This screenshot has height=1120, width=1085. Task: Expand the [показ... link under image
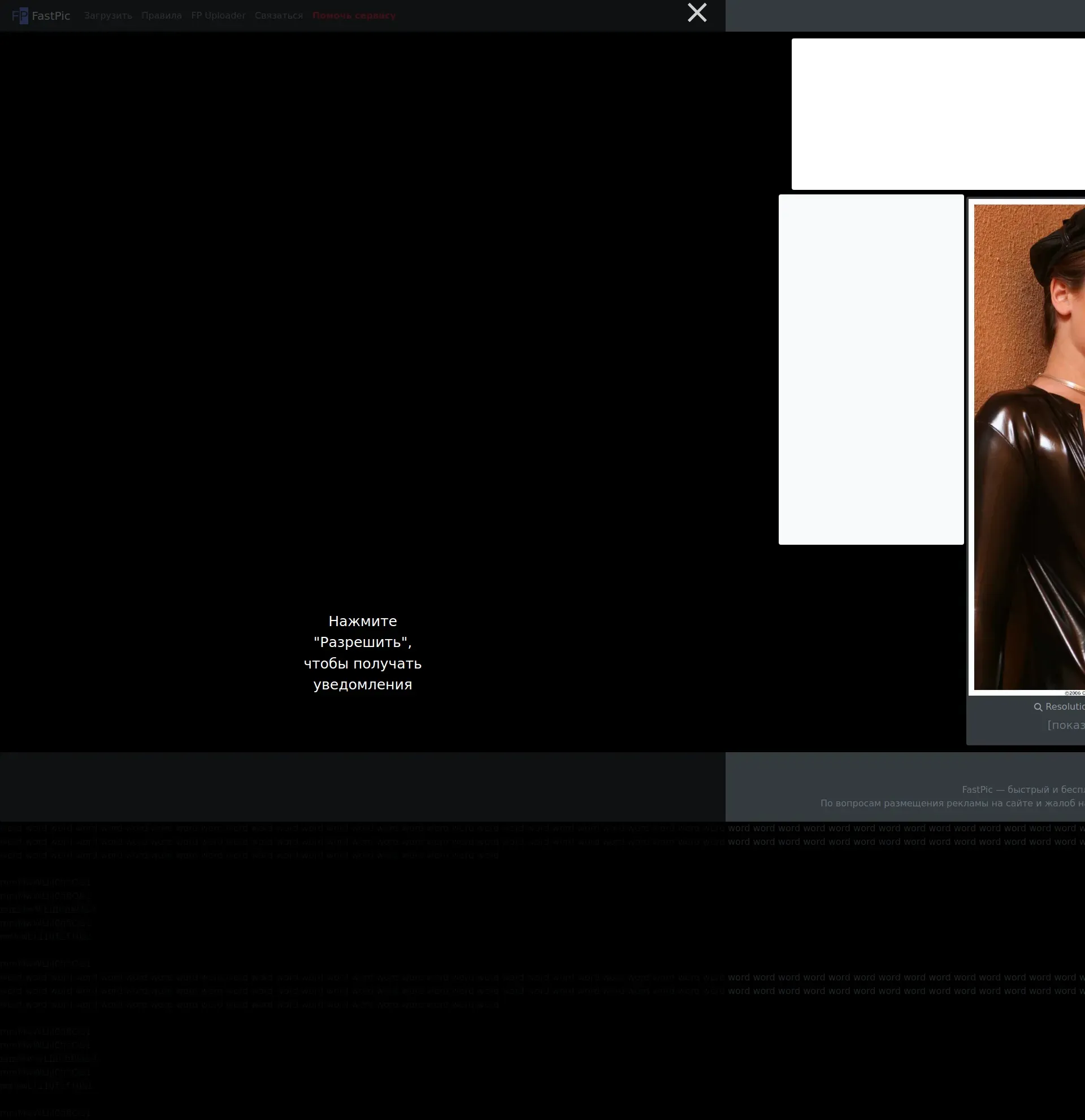click(1066, 725)
